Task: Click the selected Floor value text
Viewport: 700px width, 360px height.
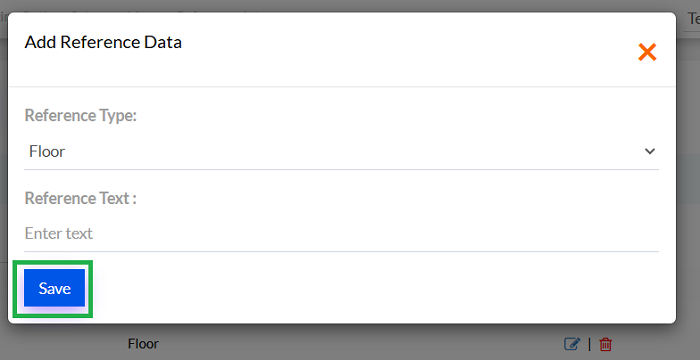Action: 47,151
